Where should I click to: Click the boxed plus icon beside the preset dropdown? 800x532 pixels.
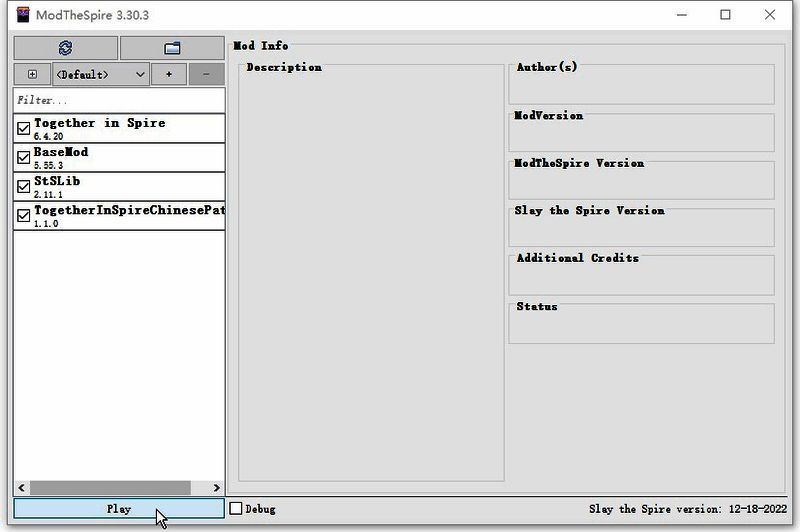tap(32, 74)
